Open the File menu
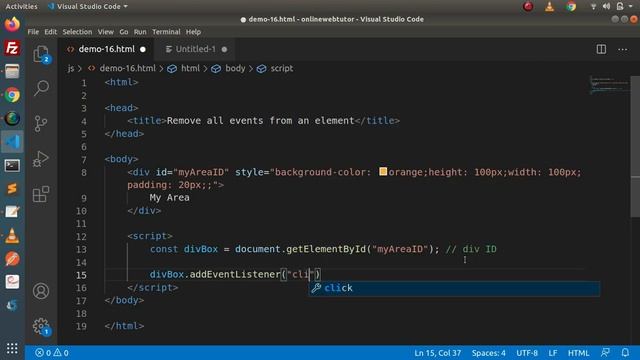Image resolution: width=640 pixels, height=360 pixels. coord(33,32)
